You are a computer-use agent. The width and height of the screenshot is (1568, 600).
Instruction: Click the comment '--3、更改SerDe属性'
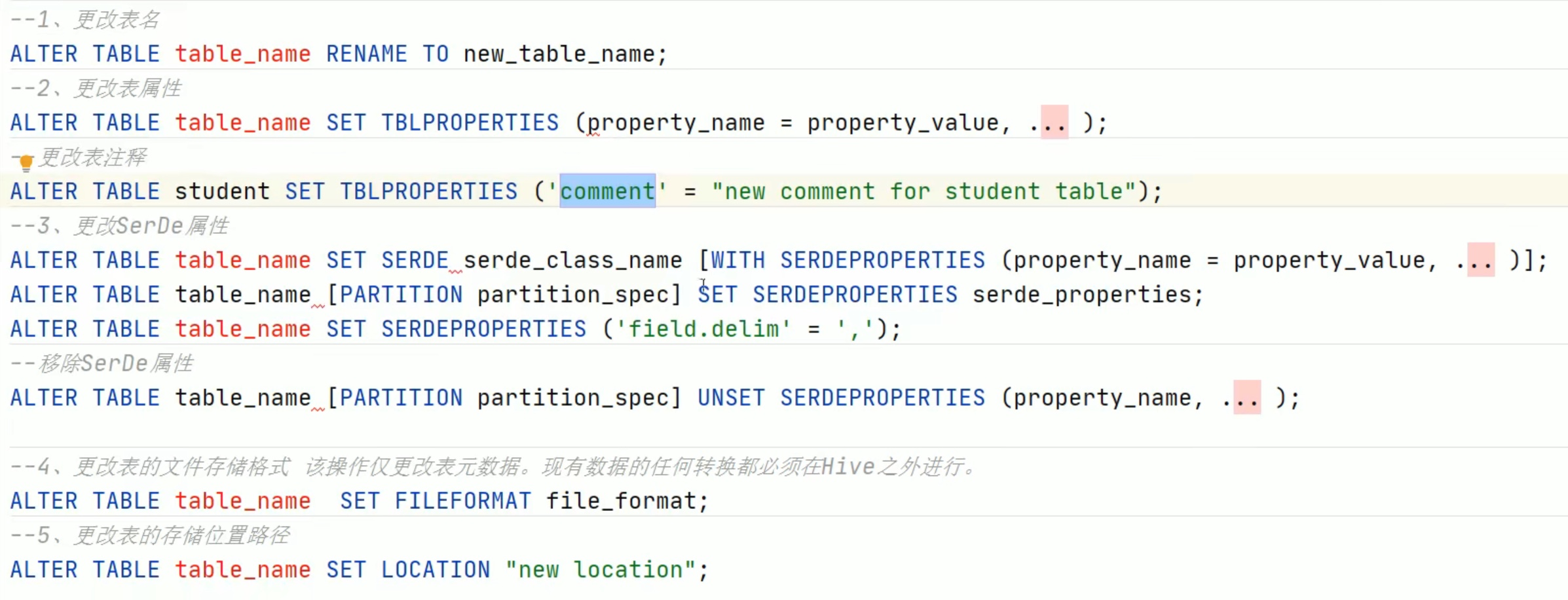coord(120,226)
